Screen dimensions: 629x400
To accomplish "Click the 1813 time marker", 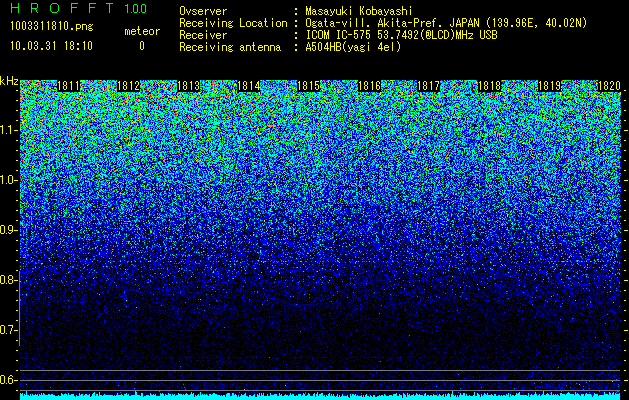I will coord(189,86).
